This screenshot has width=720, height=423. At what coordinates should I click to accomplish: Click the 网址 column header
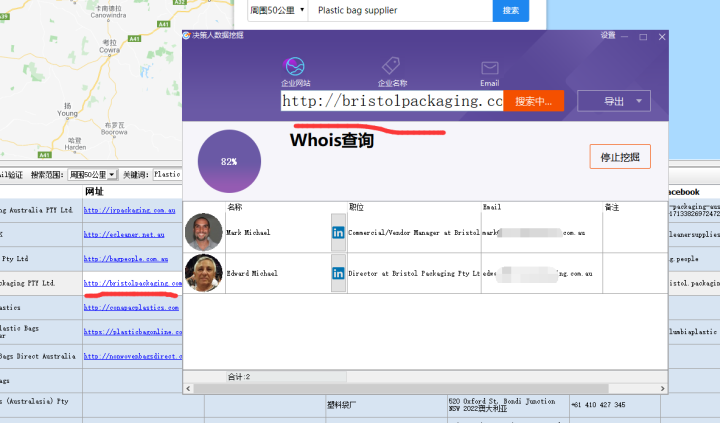[x=94, y=192]
